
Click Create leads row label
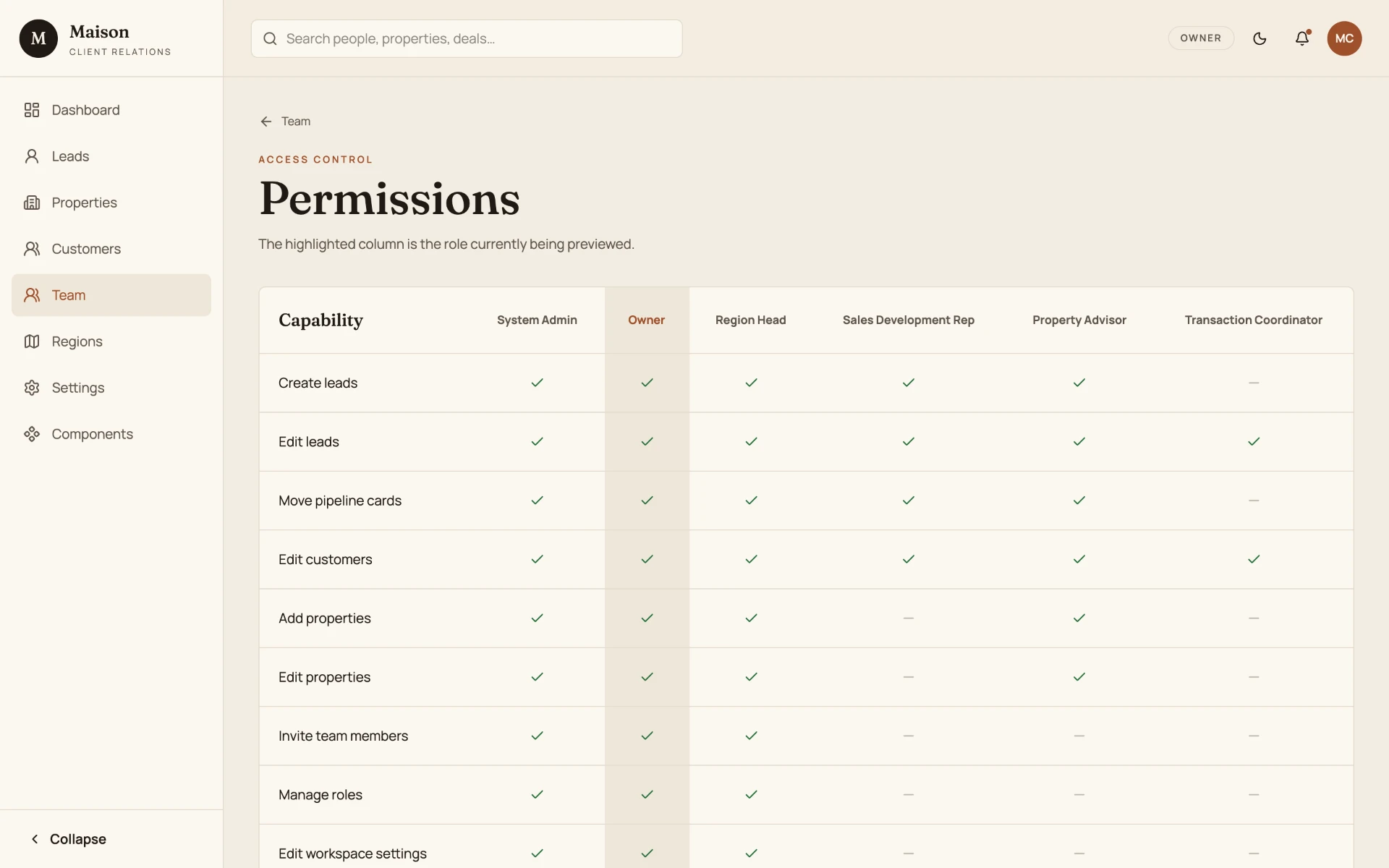pos(318,383)
